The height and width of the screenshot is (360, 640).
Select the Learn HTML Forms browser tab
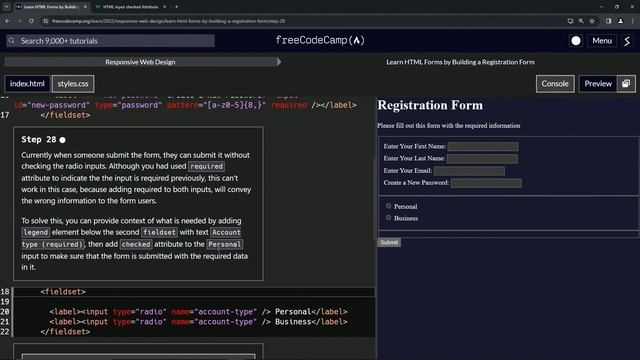click(x=51, y=7)
